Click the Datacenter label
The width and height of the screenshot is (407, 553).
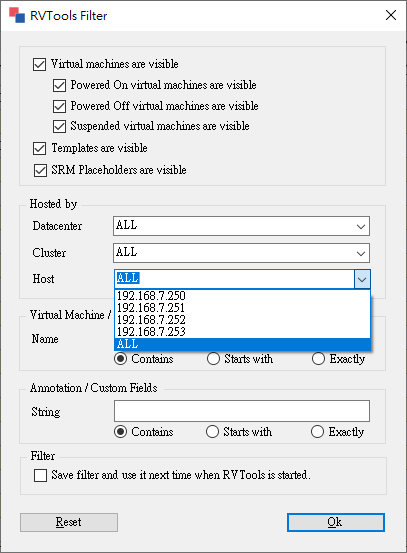click(57, 226)
